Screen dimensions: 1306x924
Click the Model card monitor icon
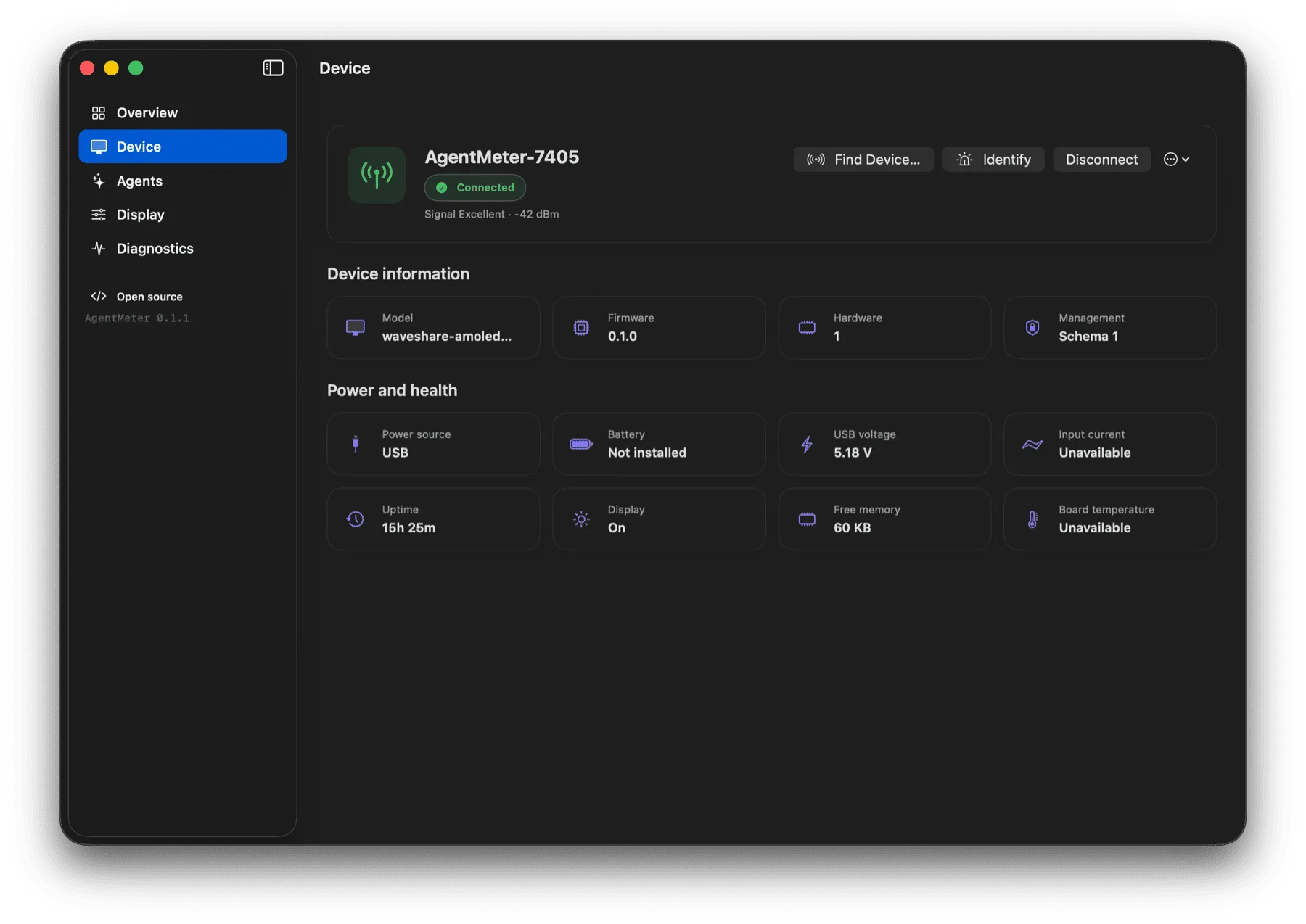click(356, 328)
